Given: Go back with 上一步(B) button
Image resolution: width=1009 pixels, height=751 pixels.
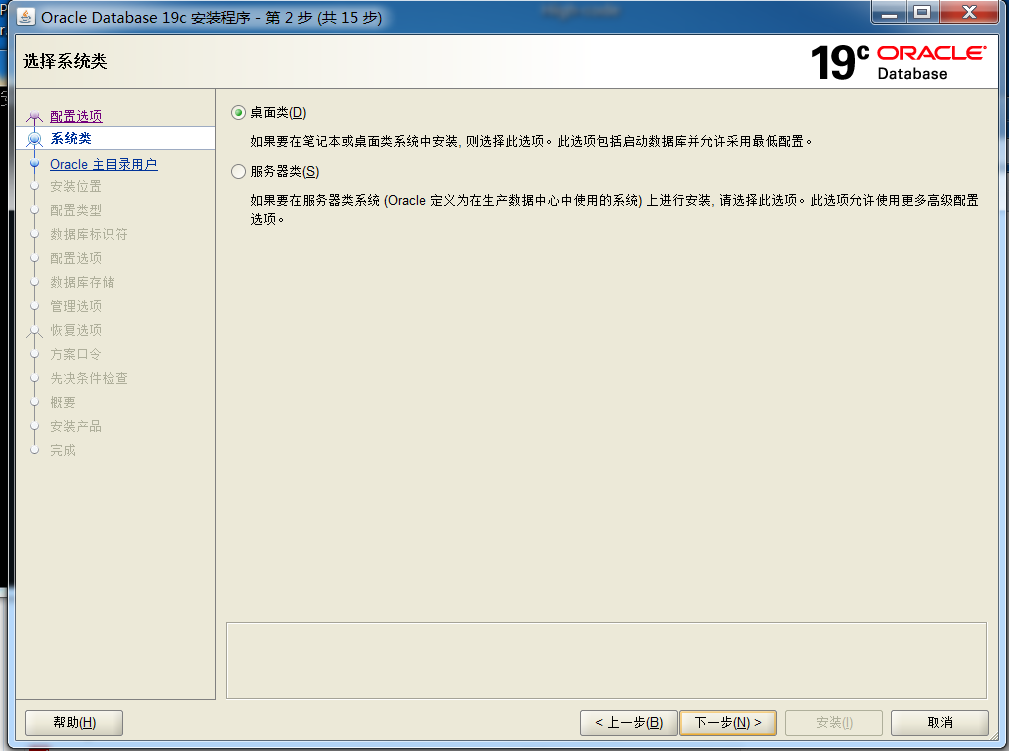Looking at the screenshot, I should click(x=629, y=723).
